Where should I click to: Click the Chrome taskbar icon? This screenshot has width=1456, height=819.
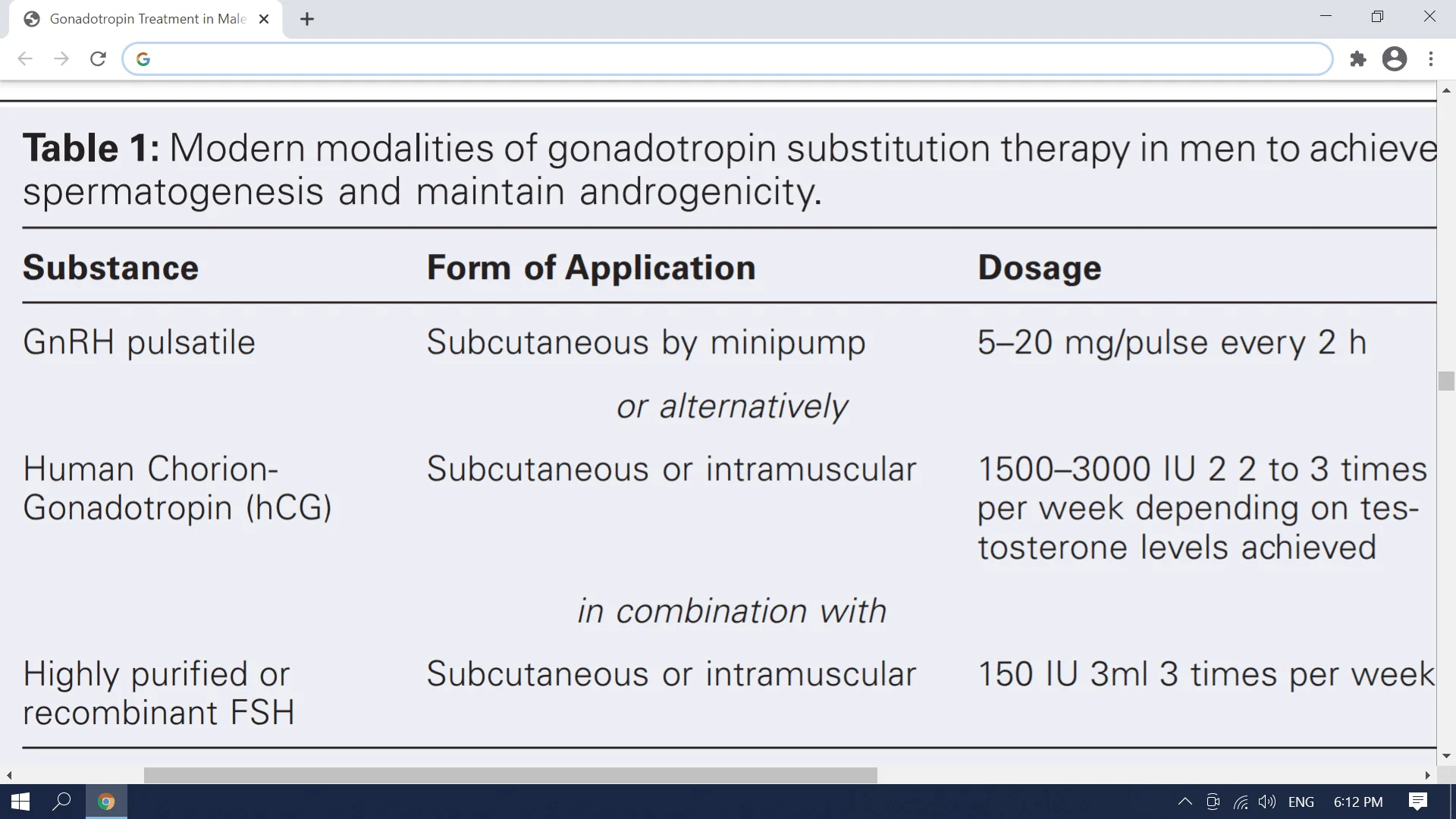tap(106, 802)
